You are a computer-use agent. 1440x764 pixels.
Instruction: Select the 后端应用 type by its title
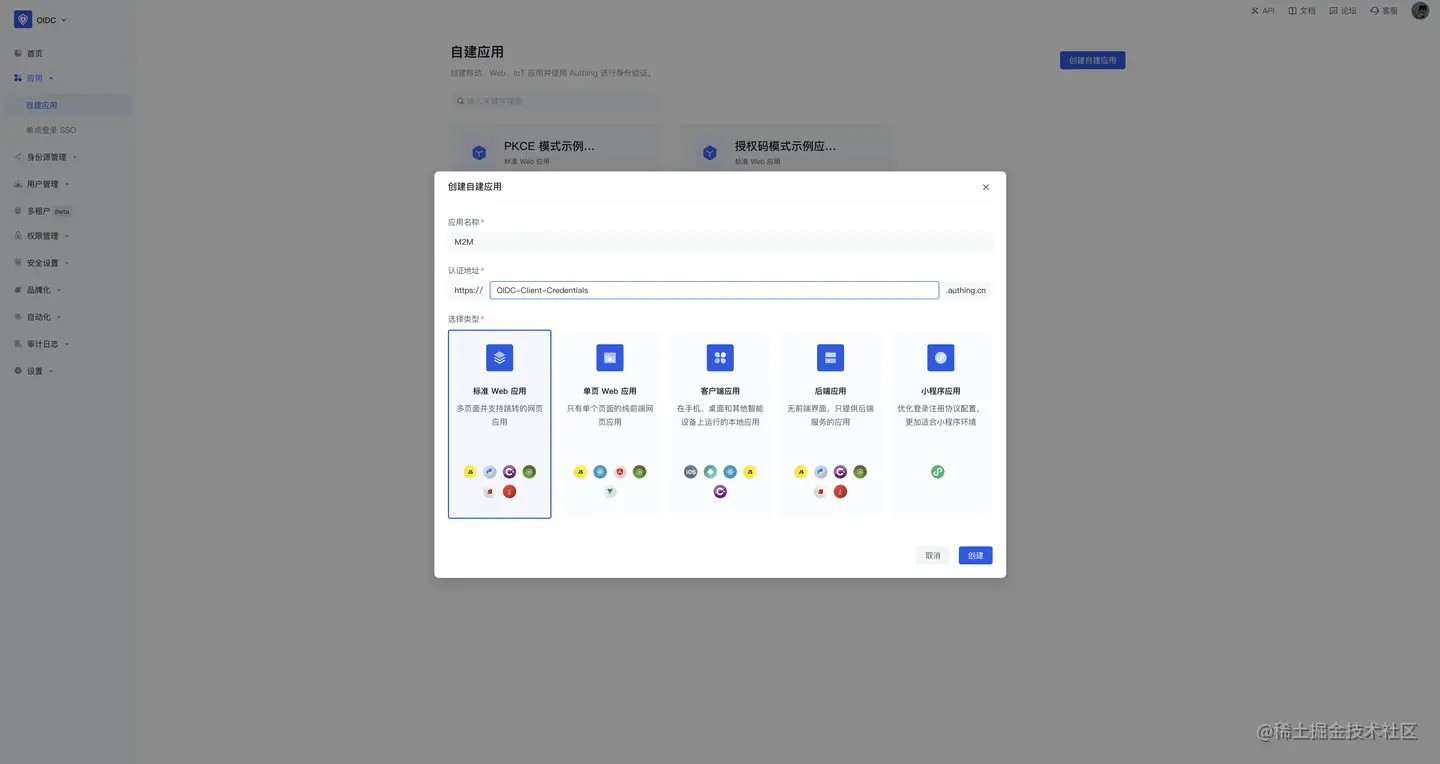click(830, 391)
